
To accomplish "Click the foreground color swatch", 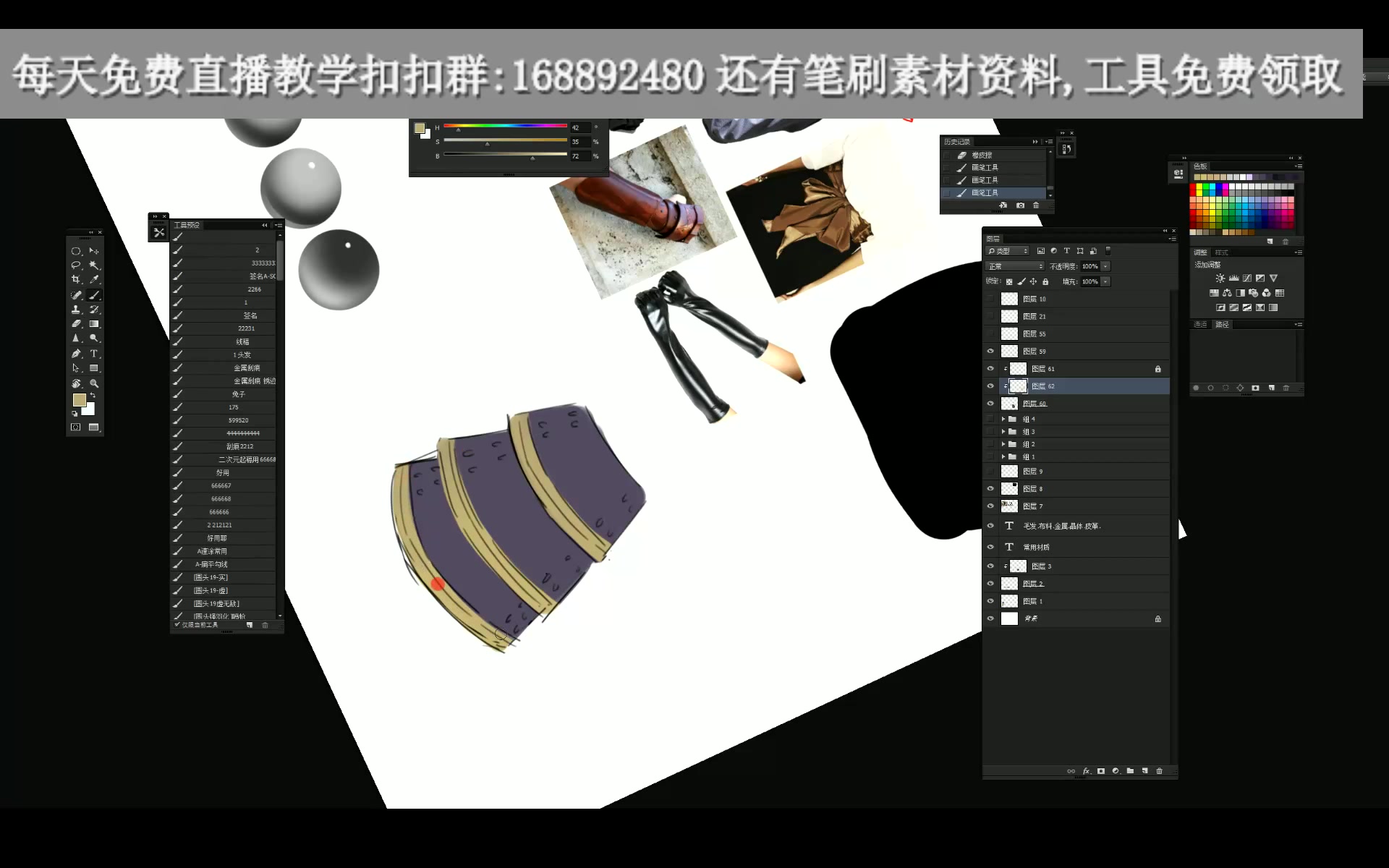I will pos(80,400).
